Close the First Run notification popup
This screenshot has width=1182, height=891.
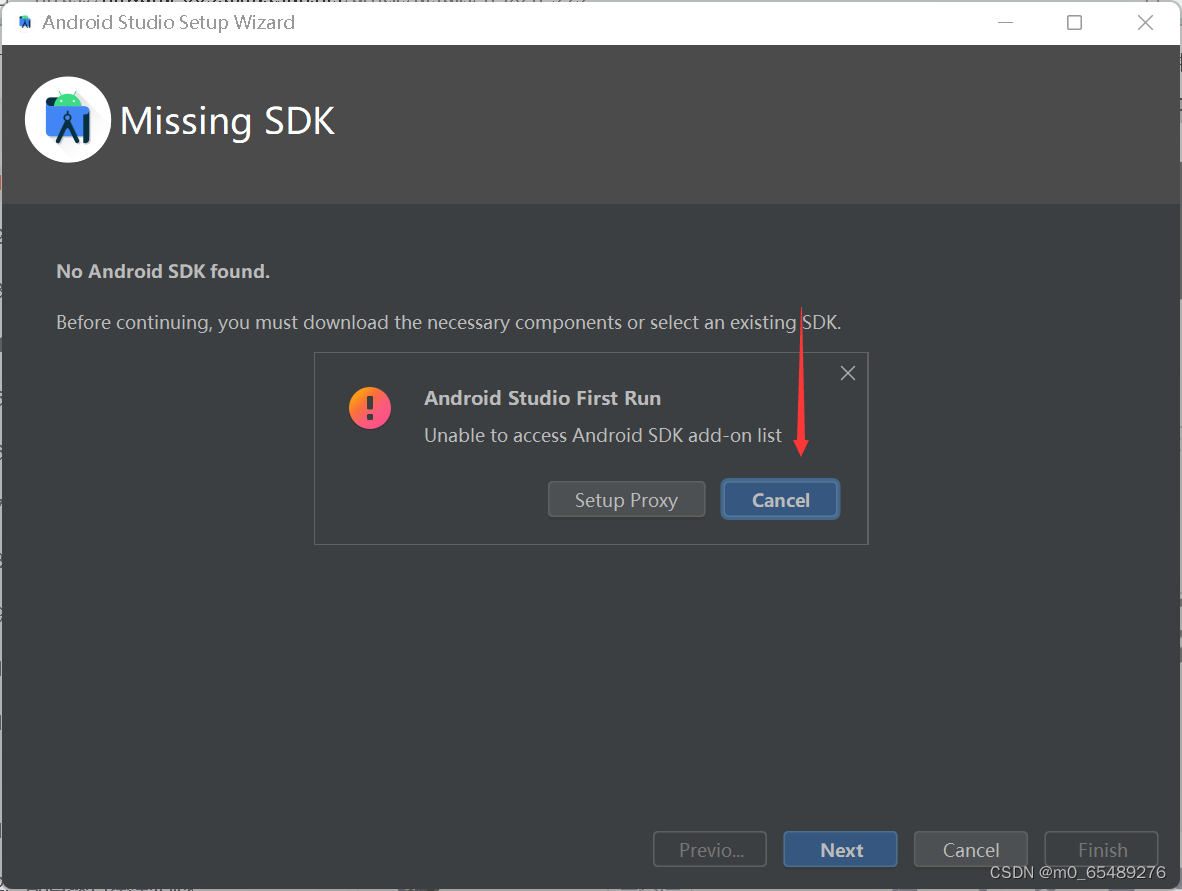pyautogui.click(x=848, y=373)
